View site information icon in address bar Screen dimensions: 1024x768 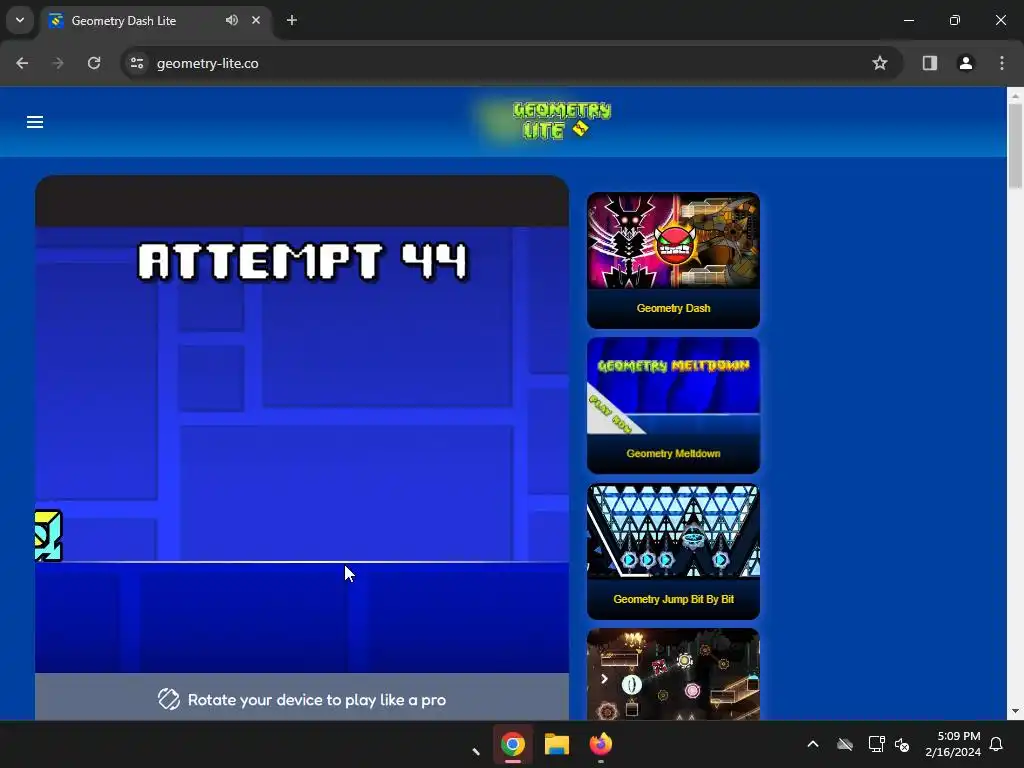pos(137,63)
